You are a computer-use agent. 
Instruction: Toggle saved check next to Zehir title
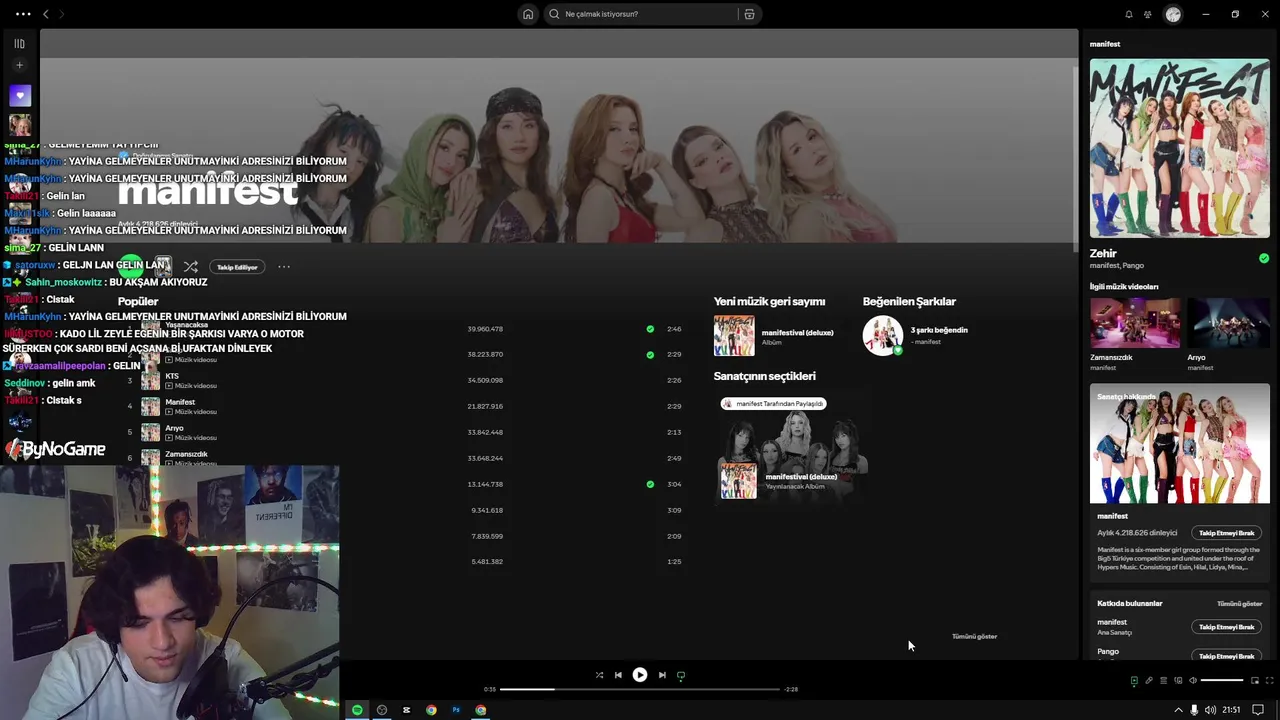1264,258
